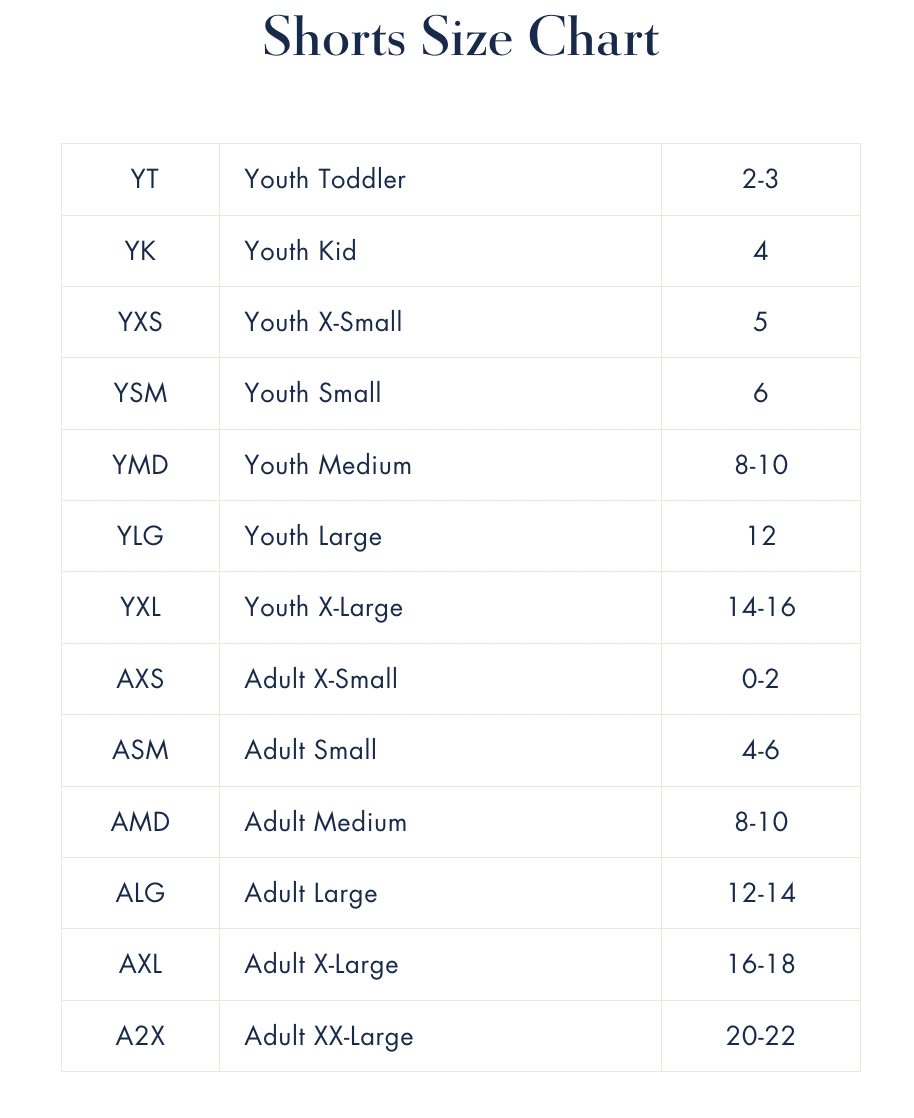Screen dimensions: 914x1118
Task: Click the Youth Kid row label
Action: [x=300, y=251]
